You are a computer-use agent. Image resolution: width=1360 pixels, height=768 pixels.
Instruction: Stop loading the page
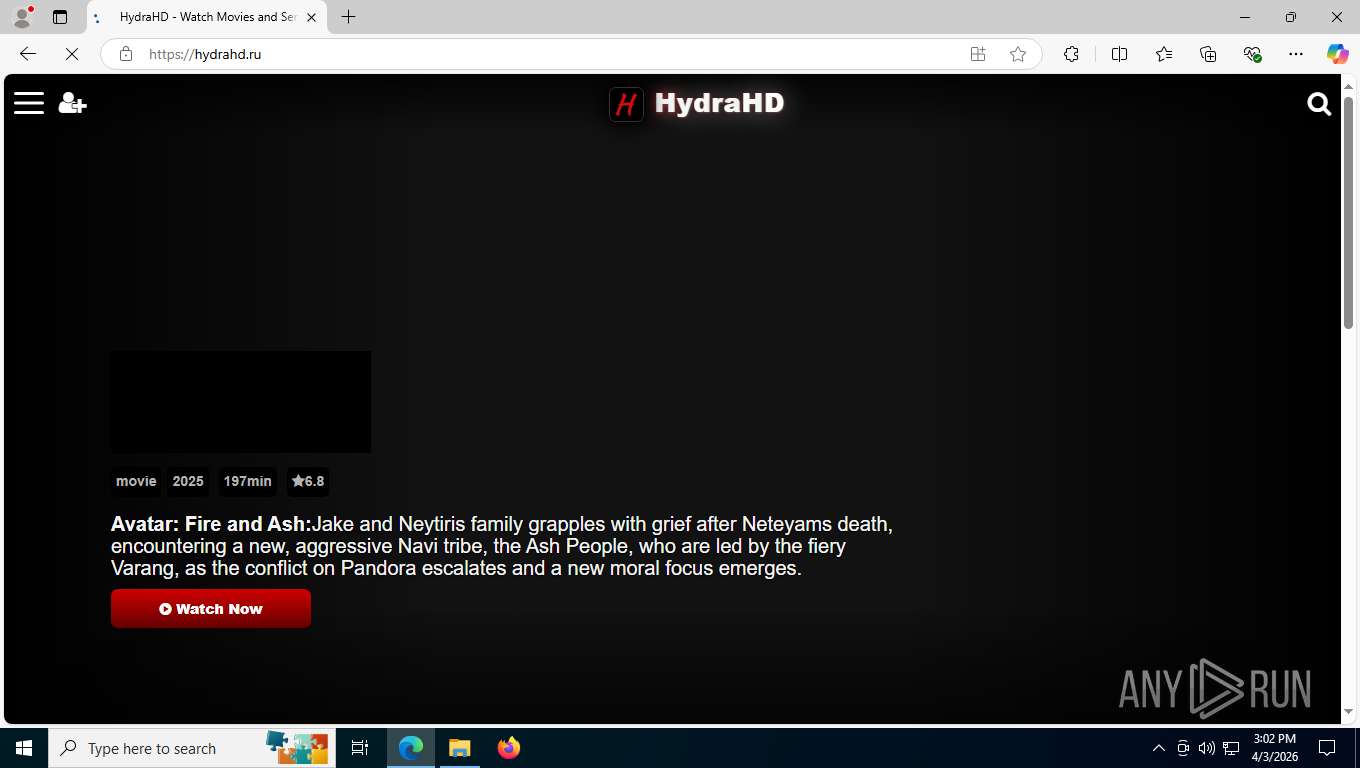click(x=72, y=54)
